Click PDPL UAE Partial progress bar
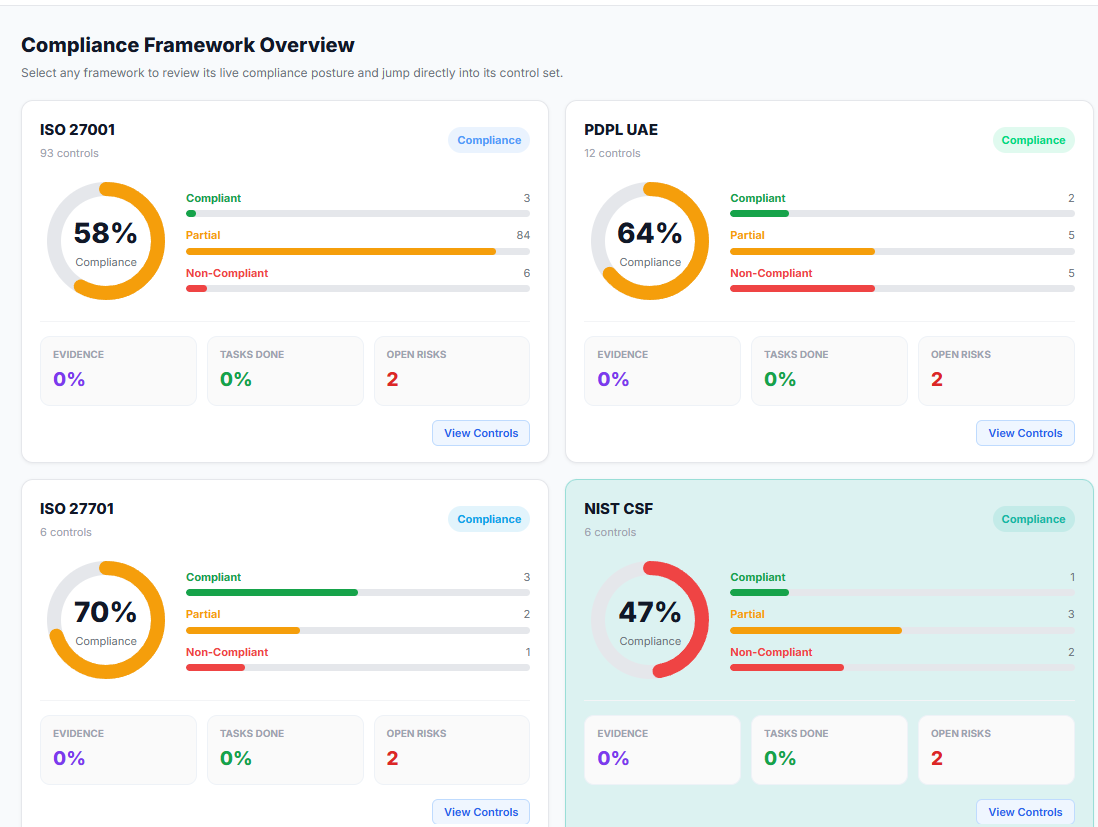 [x=902, y=251]
